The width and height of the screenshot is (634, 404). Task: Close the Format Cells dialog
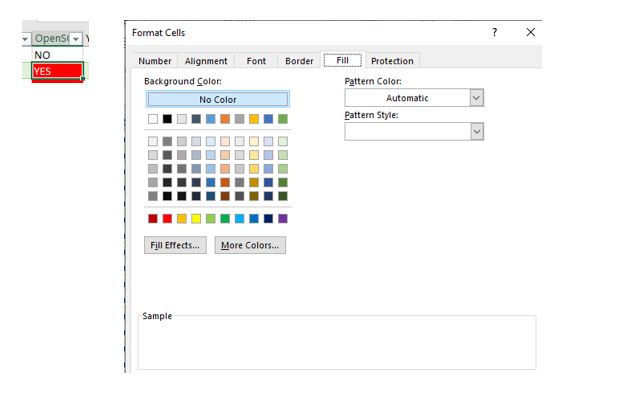[x=531, y=33]
